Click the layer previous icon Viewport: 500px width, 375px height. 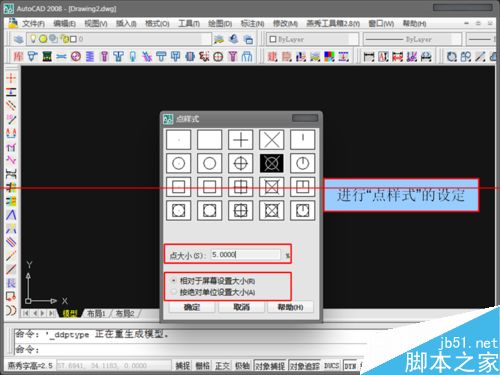point(234,39)
